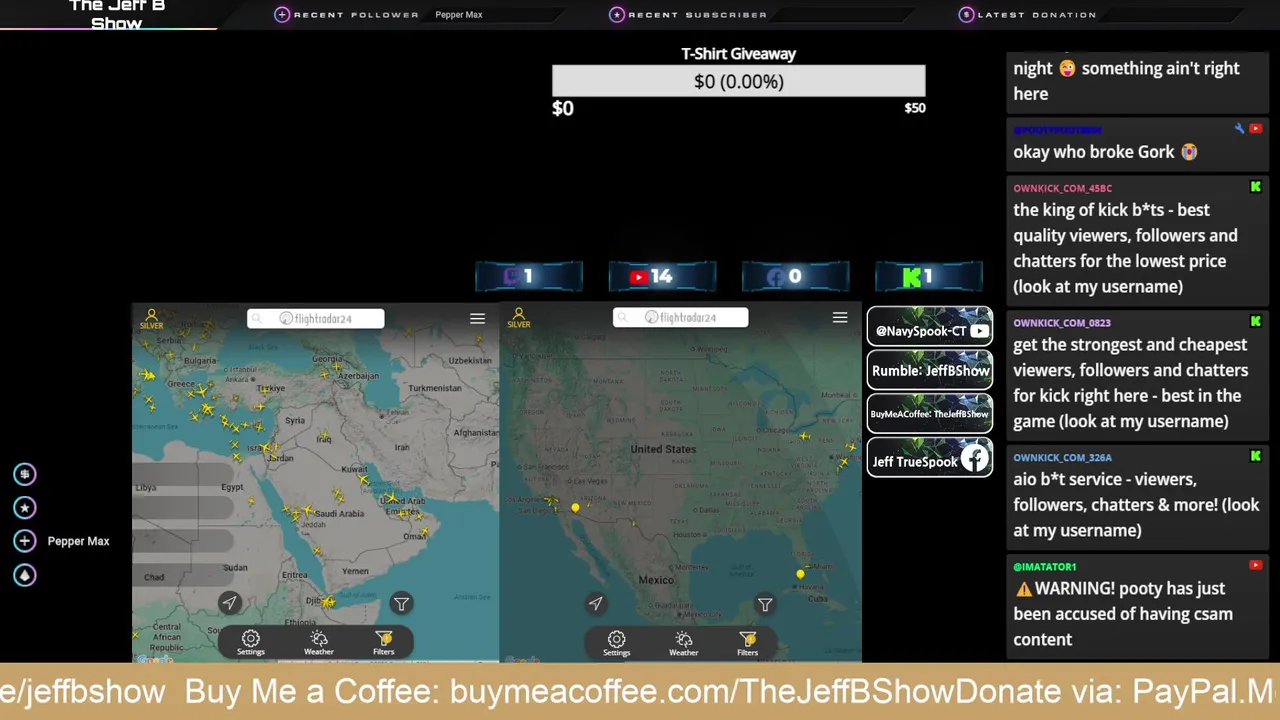The width and height of the screenshot is (1280, 720).
Task: Click flightradar24 search box on right map
Action: click(681, 317)
